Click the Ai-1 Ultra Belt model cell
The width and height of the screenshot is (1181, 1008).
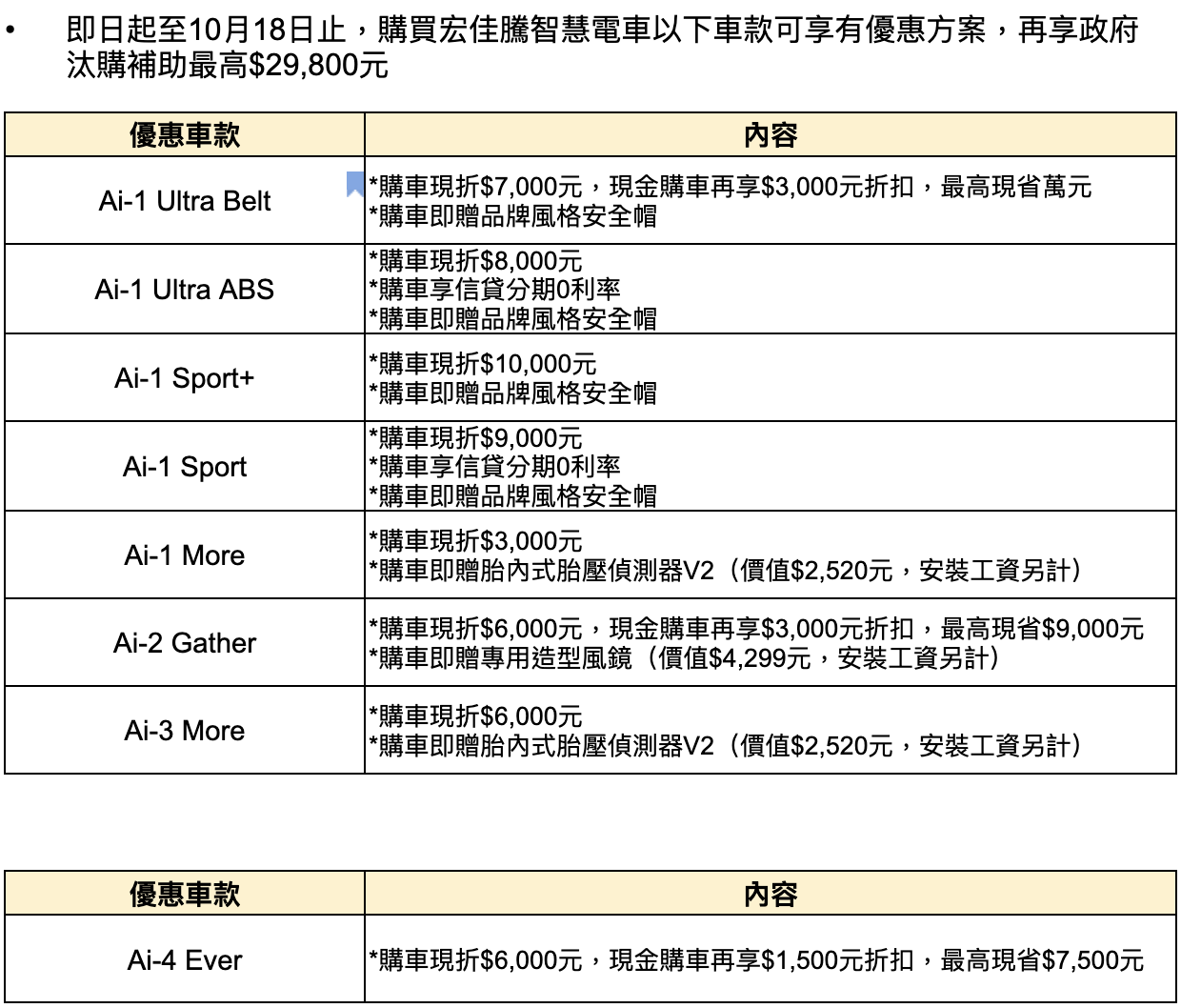click(x=185, y=201)
